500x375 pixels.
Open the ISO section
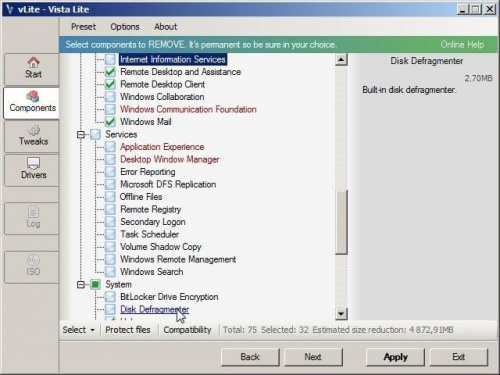32,267
